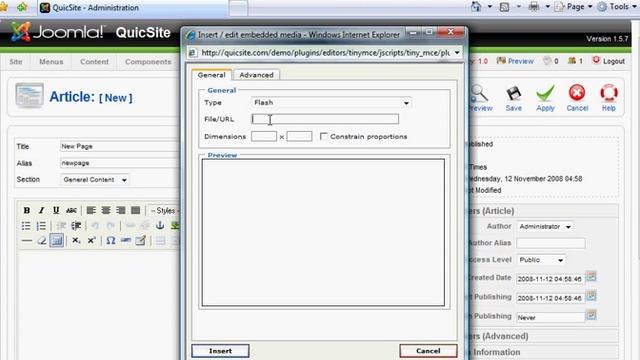Viewport: 640px width, 360px height.
Task: Apply subscript formatting
Action: tap(76, 241)
